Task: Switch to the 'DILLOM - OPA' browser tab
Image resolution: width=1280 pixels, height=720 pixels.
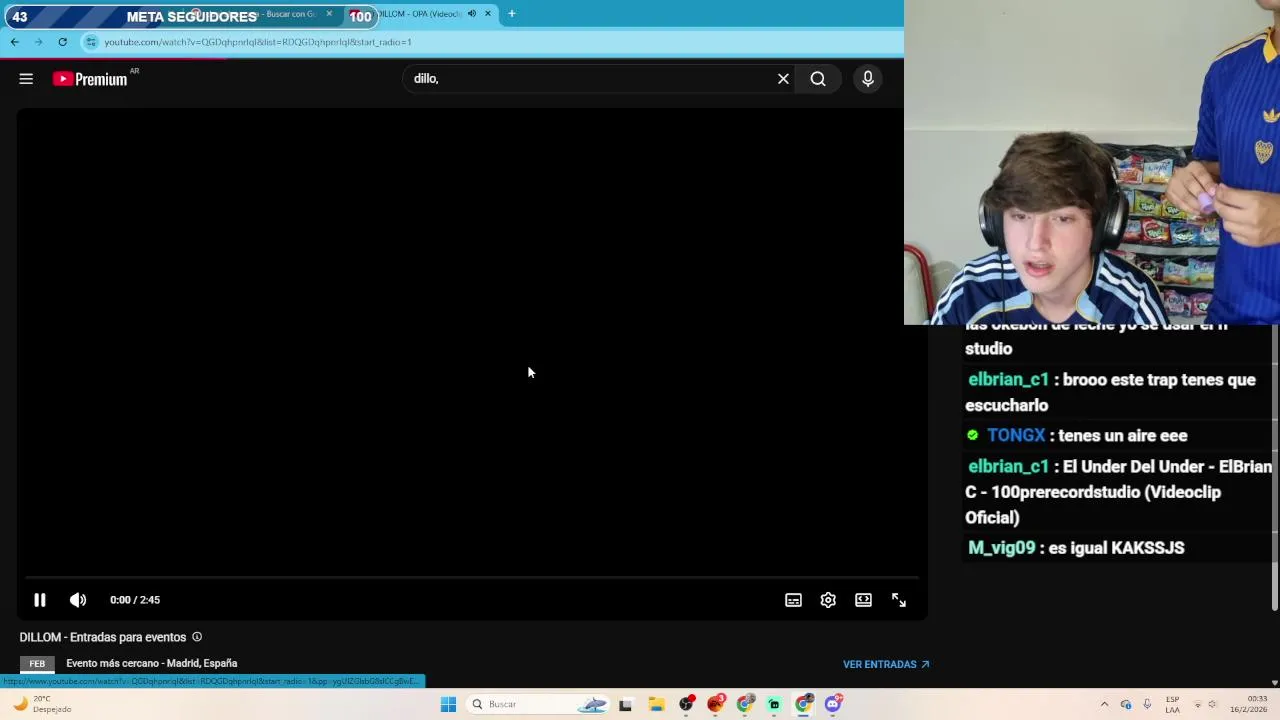Action: (x=422, y=14)
